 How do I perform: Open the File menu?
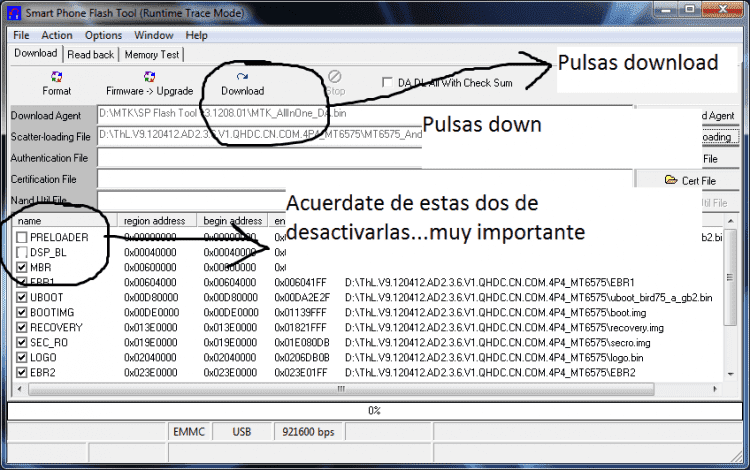click(x=21, y=35)
